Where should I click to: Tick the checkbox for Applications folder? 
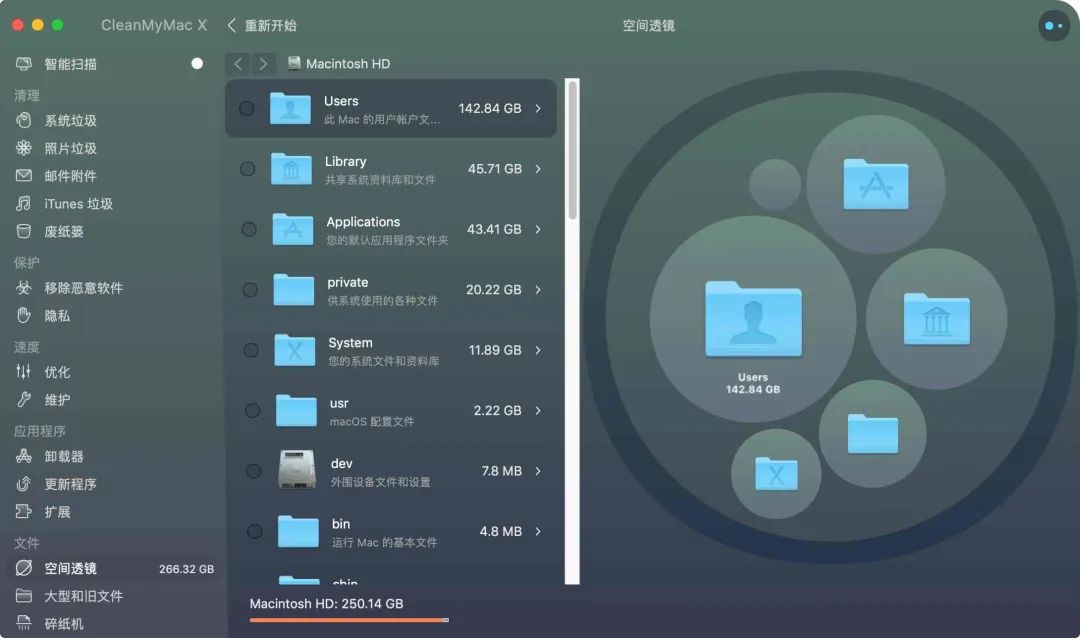click(x=249, y=229)
